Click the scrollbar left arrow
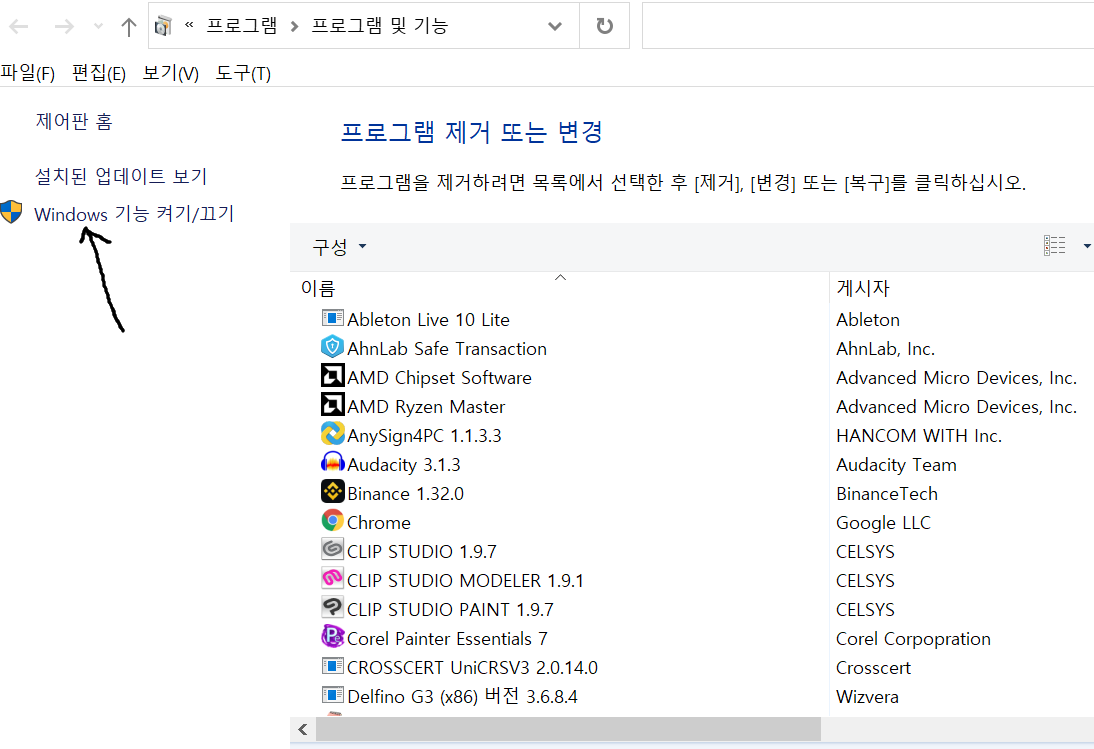Screen dimensions: 1094x749 [x=303, y=729]
